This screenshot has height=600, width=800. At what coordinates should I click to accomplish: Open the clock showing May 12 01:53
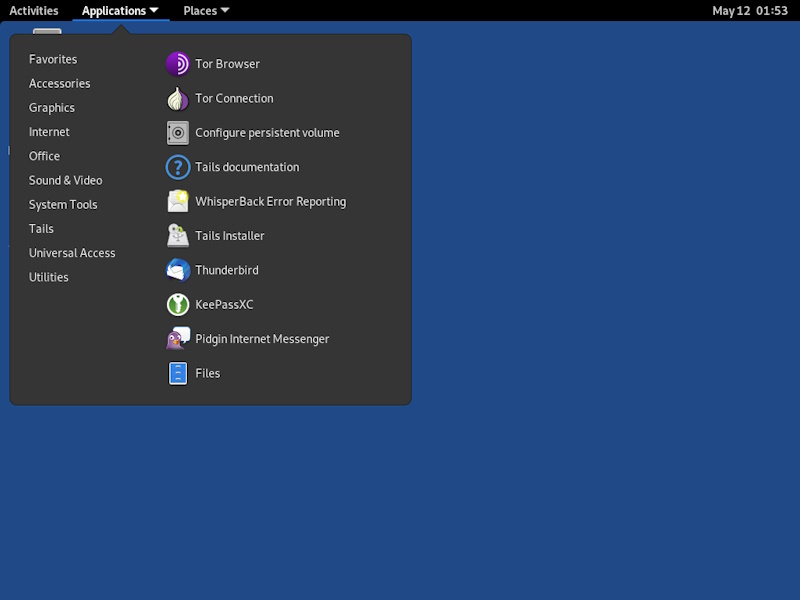pos(750,11)
